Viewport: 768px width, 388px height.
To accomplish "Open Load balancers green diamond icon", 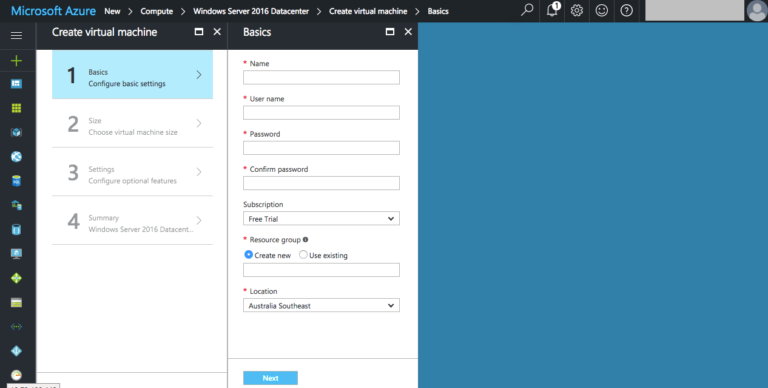I will pyautogui.click(x=16, y=278).
